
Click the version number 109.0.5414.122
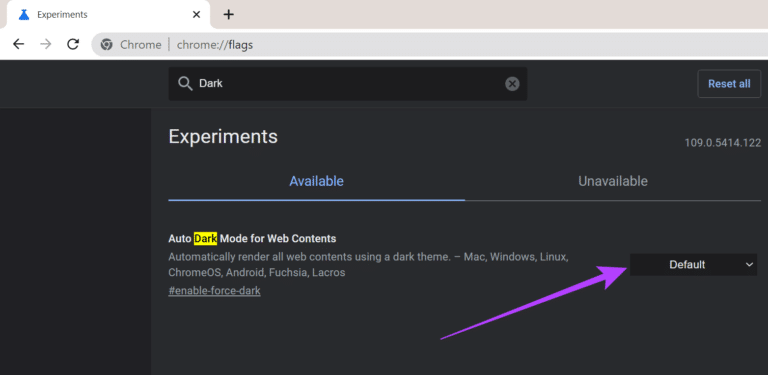722,143
